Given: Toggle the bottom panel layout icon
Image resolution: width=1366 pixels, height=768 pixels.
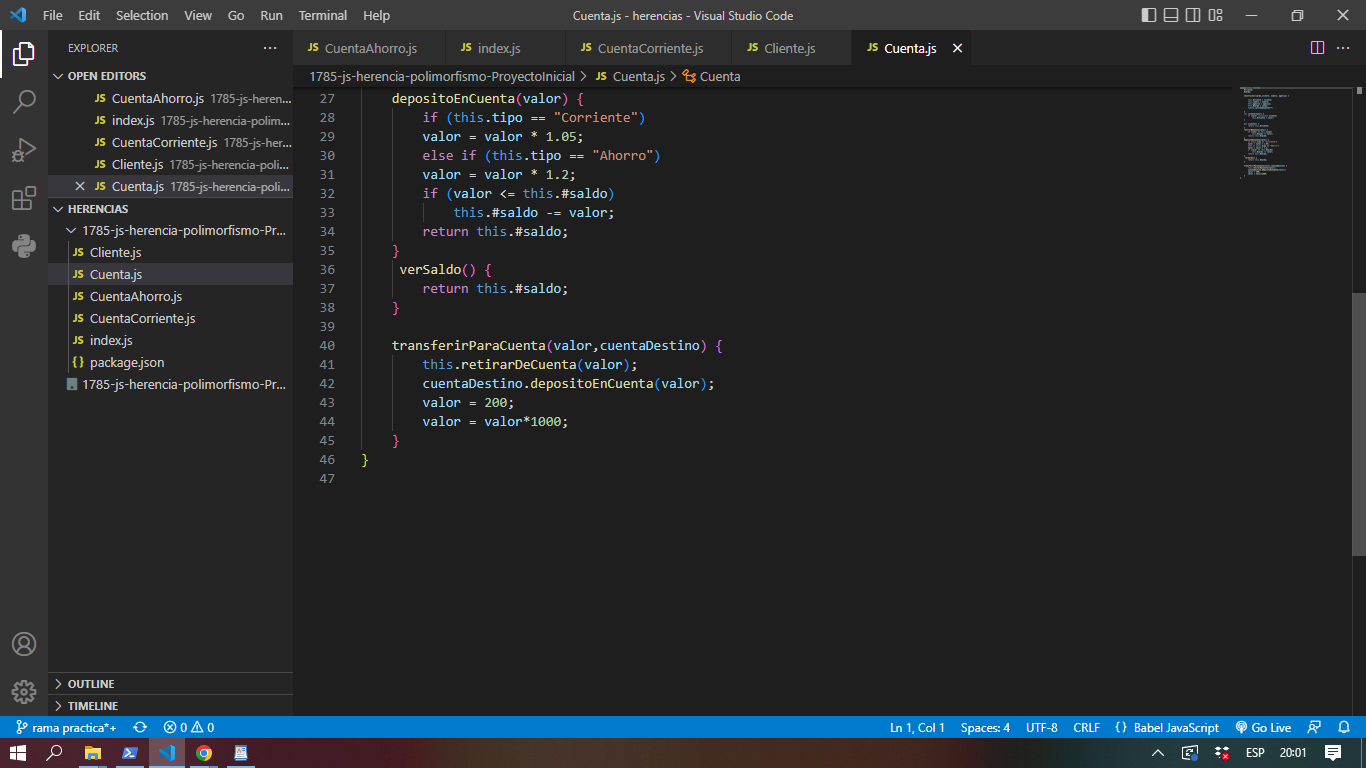Looking at the screenshot, I should (1171, 15).
